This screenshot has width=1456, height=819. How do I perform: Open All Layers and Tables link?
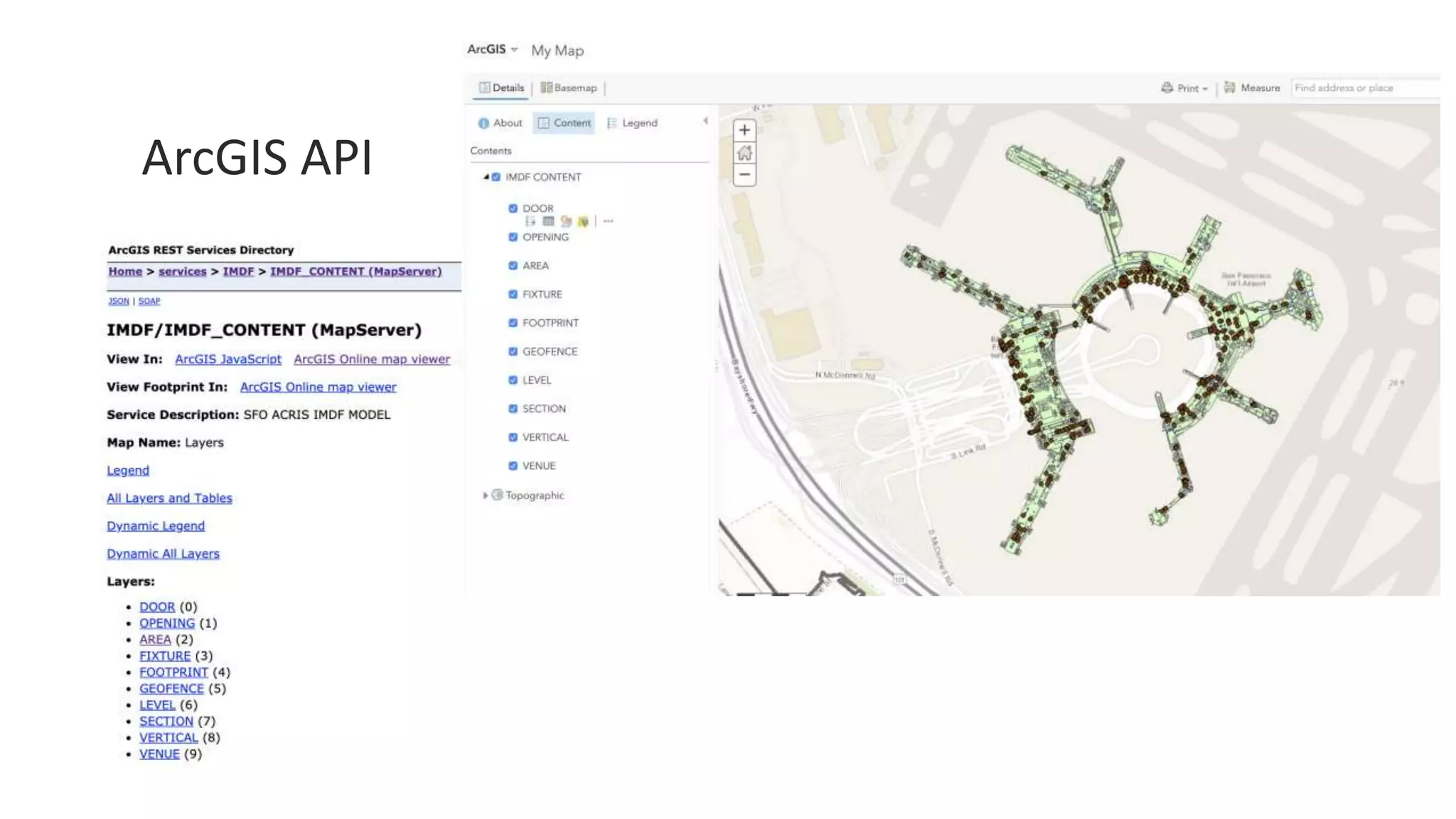point(169,498)
